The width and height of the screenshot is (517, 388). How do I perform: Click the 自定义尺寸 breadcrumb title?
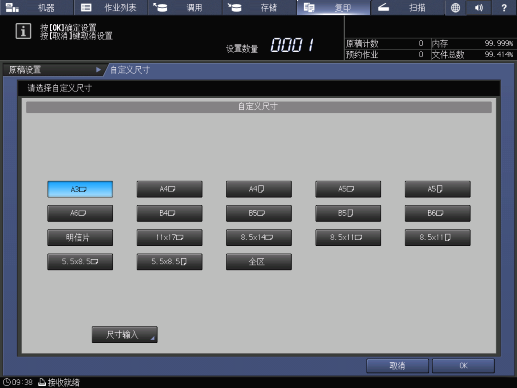130,70
